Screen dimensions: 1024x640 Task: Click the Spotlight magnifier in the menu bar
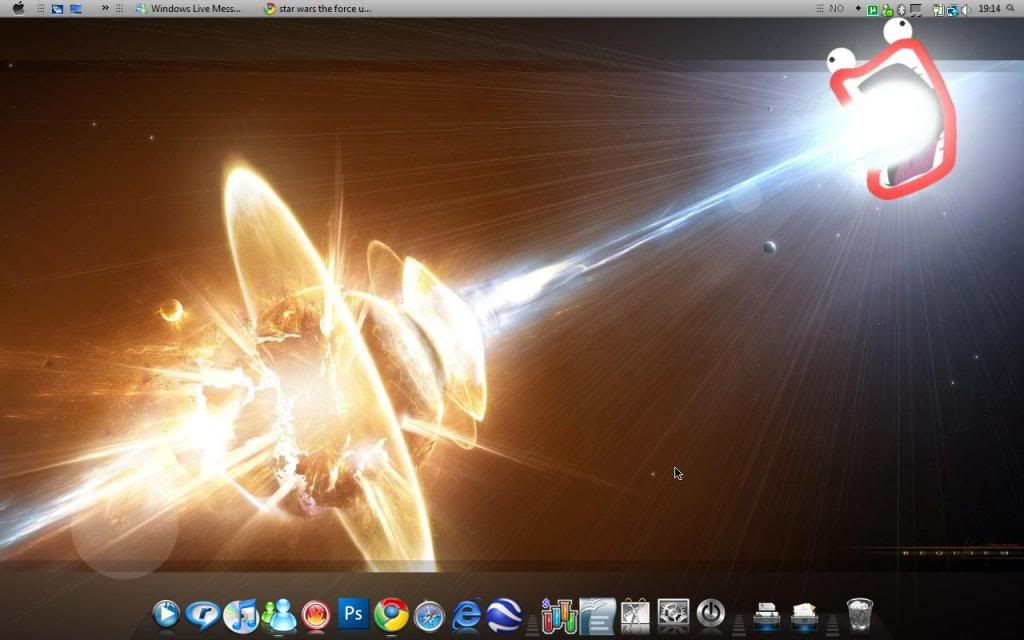[1010, 8]
